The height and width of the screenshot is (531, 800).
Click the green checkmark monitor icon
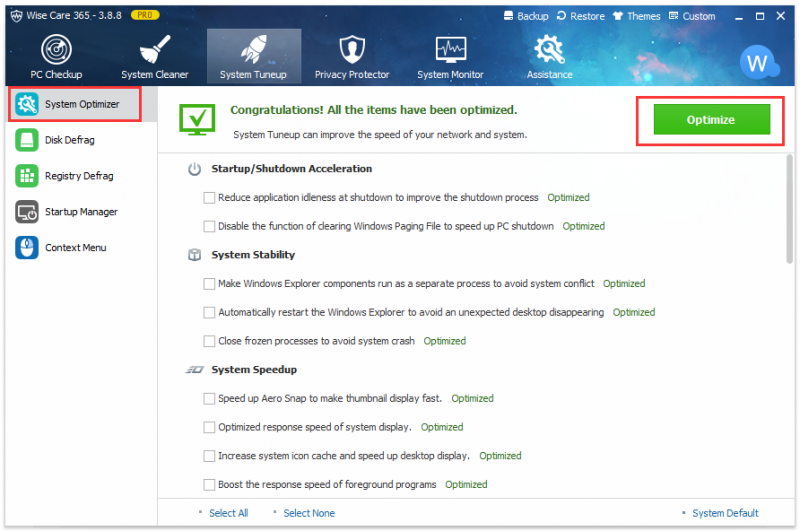(x=197, y=120)
